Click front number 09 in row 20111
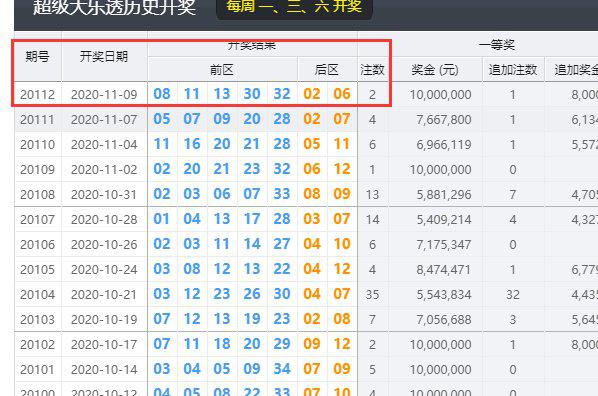Image resolution: width=598 pixels, height=396 pixels. [222, 119]
